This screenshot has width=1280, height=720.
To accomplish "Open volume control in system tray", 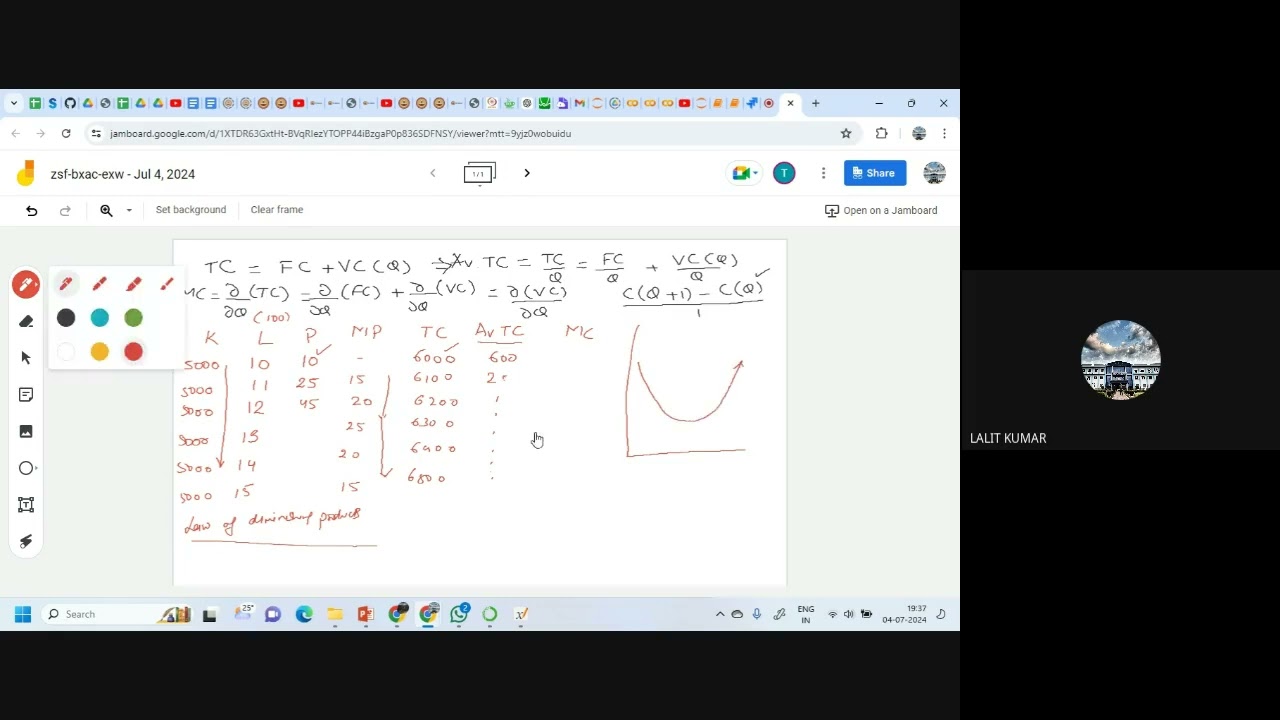I will [848, 614].
